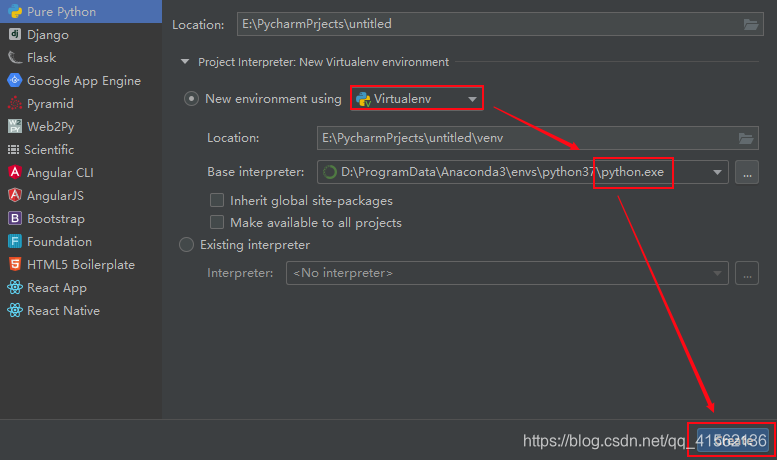Click the HTML5 Boilerplate icon
This screenshot has width=777, height=460.
pyautogui.click(x=15, y=264)
